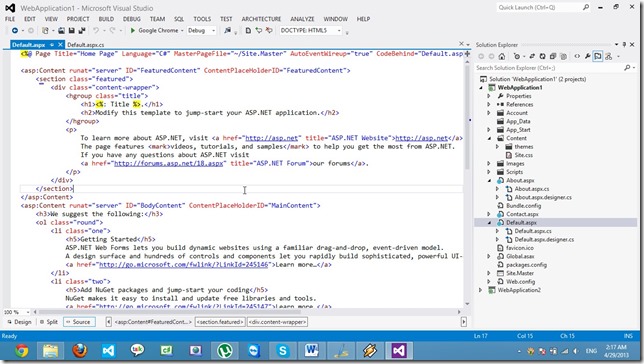Screen dimensions: 644x364
Task: Toggle Show All Files in Solution Explorer
Action: click(563, 56)
